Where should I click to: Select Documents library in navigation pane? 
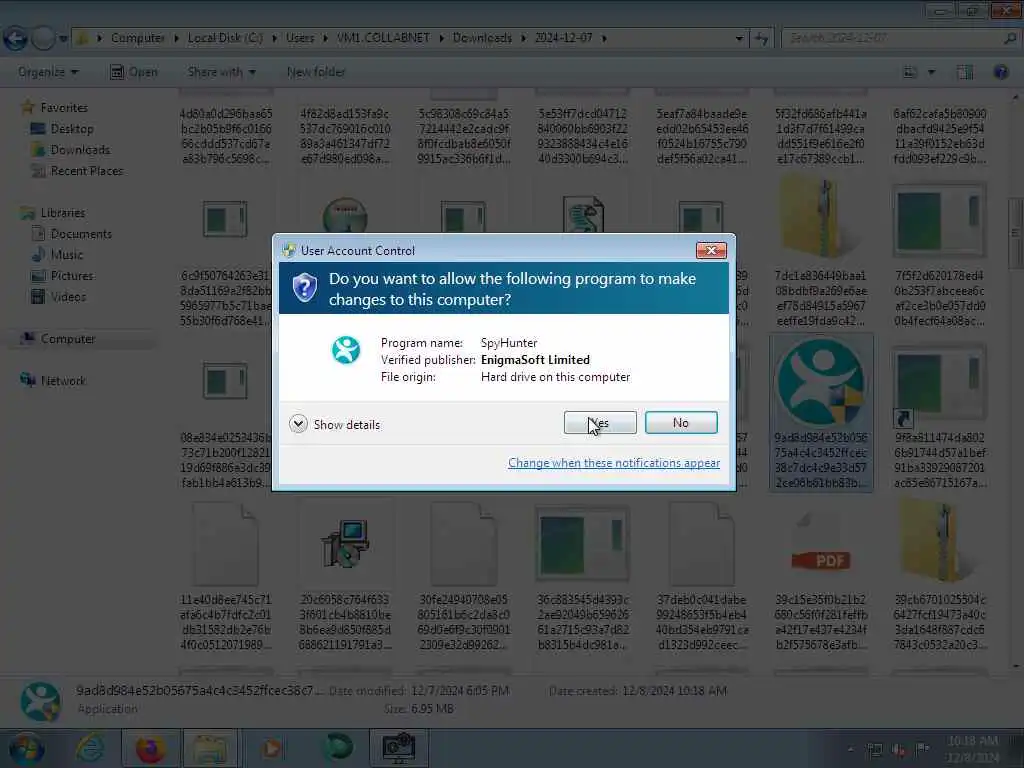pos(81,234)
